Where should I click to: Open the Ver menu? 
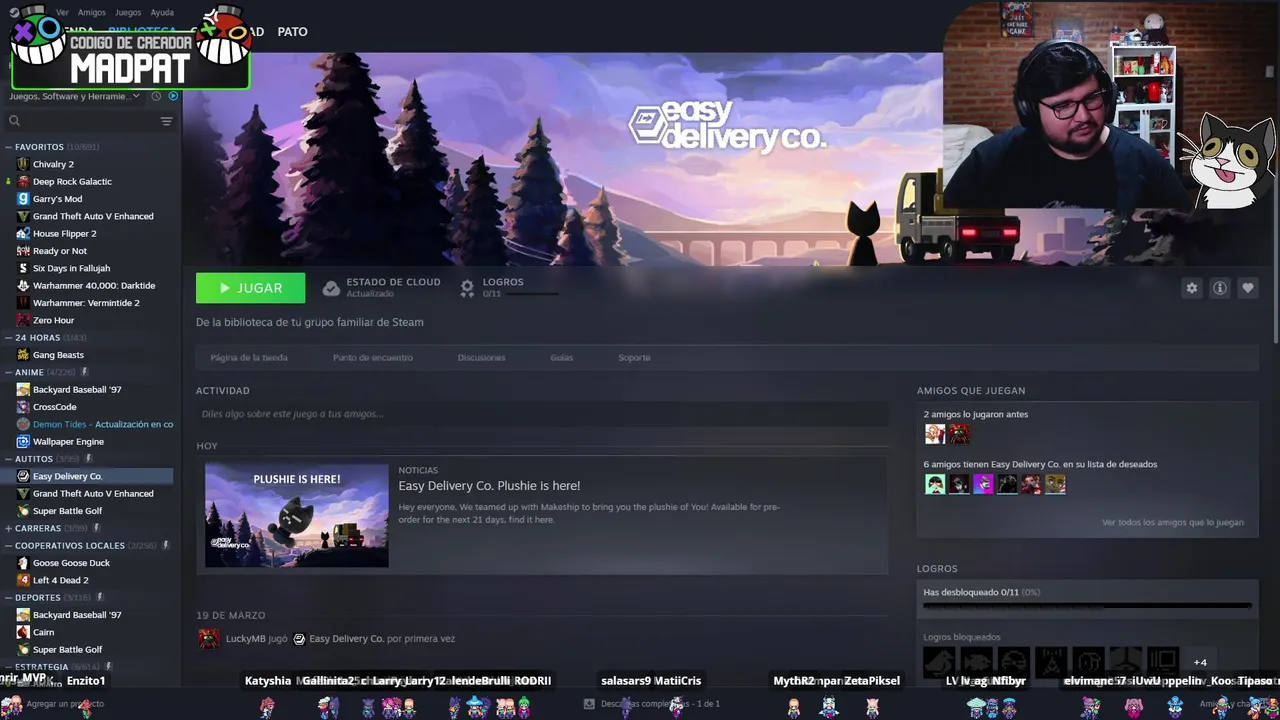click(x=62, y=12)
